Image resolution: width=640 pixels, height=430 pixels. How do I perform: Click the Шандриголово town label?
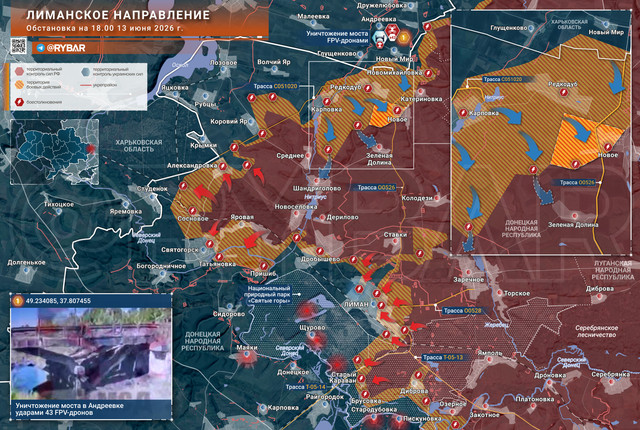(x=317, y=188)
